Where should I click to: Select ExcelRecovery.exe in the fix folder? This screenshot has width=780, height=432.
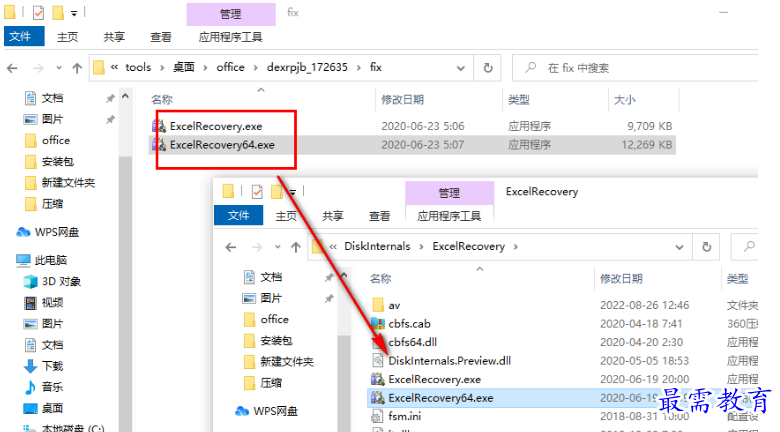[216, 126]
